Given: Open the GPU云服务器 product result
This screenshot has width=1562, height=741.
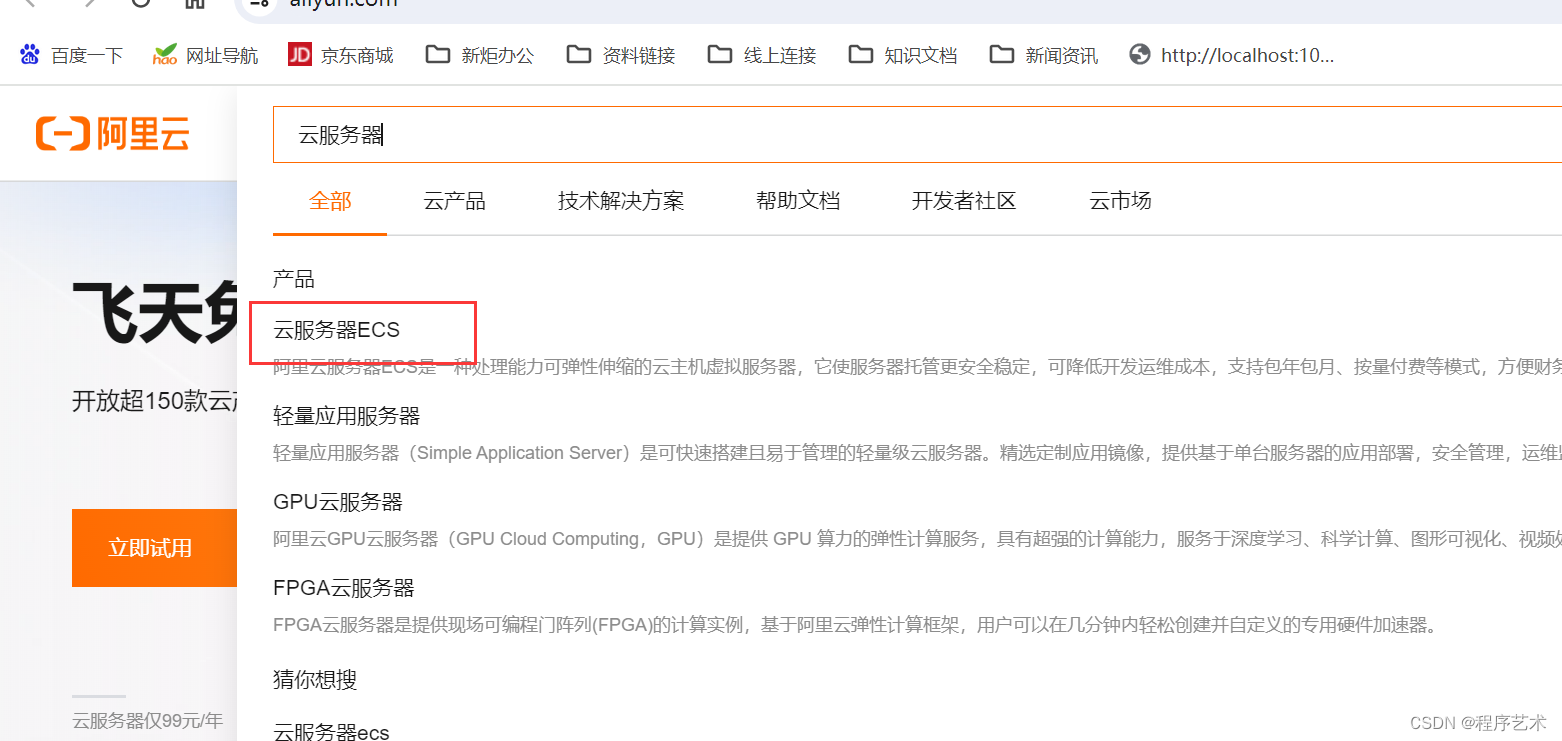Looking at the screenshot, I should tap(338, 501).
